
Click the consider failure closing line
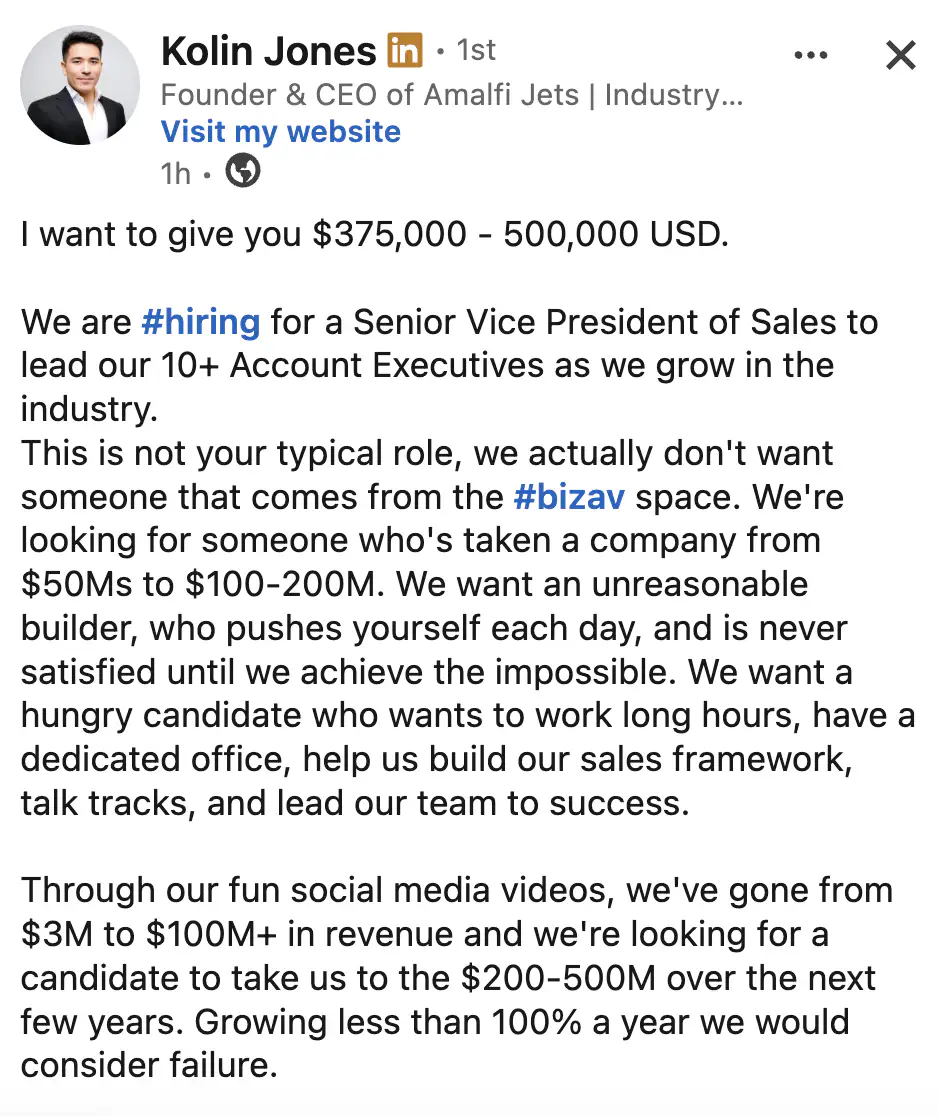coord(148,1066)
